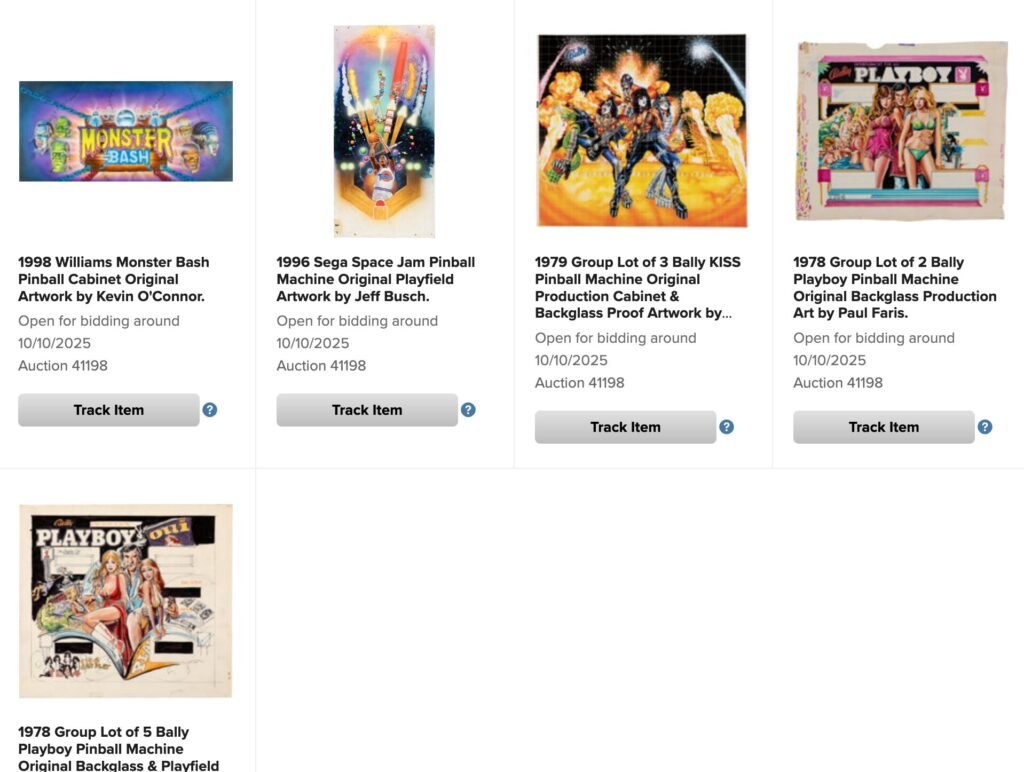View the KISS pinball artwork image
This screenshot has width=1024, height=772.
[x=642, y=131]
